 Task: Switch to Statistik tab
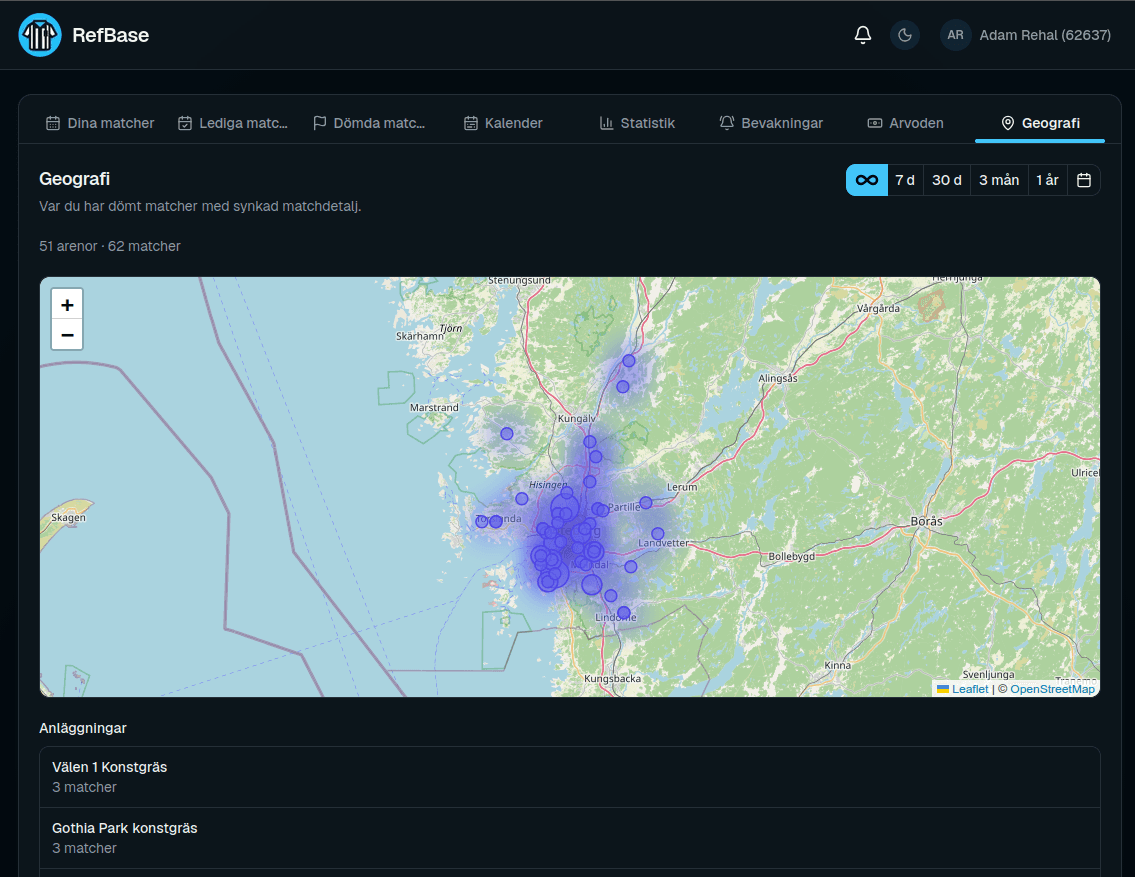(637, 123)
